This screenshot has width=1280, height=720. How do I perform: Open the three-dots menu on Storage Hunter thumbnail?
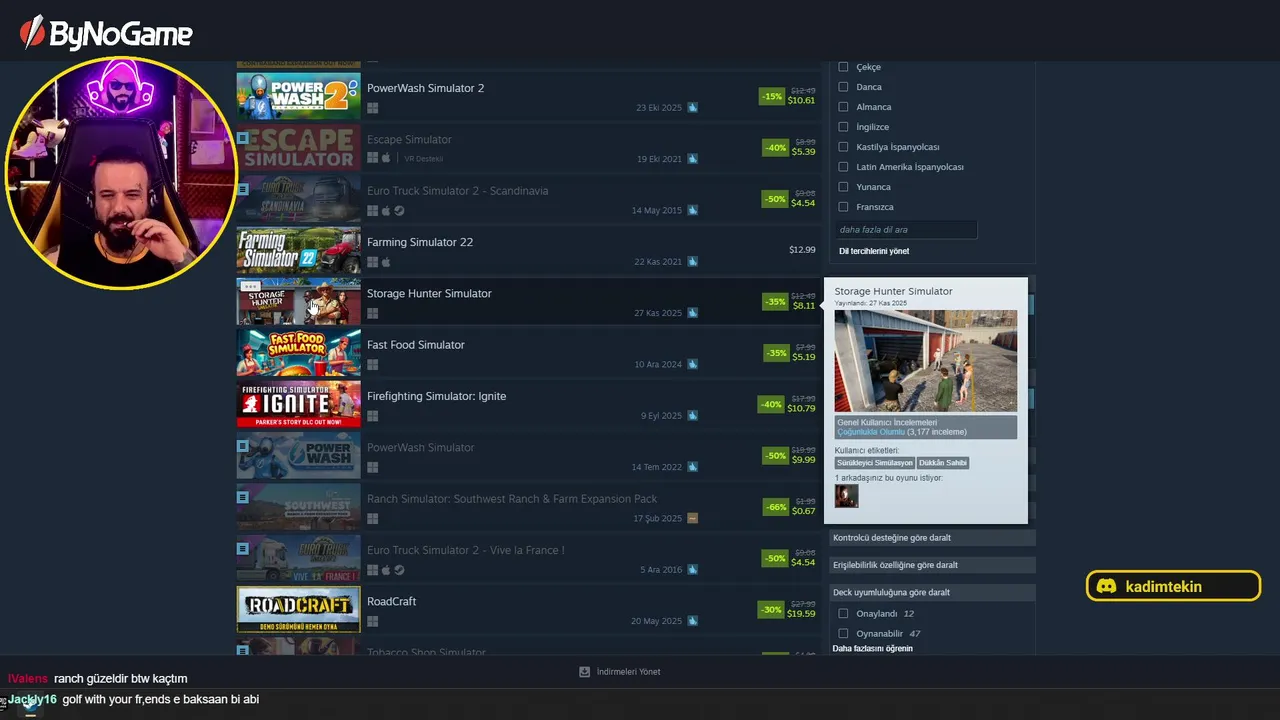point(250,286)
